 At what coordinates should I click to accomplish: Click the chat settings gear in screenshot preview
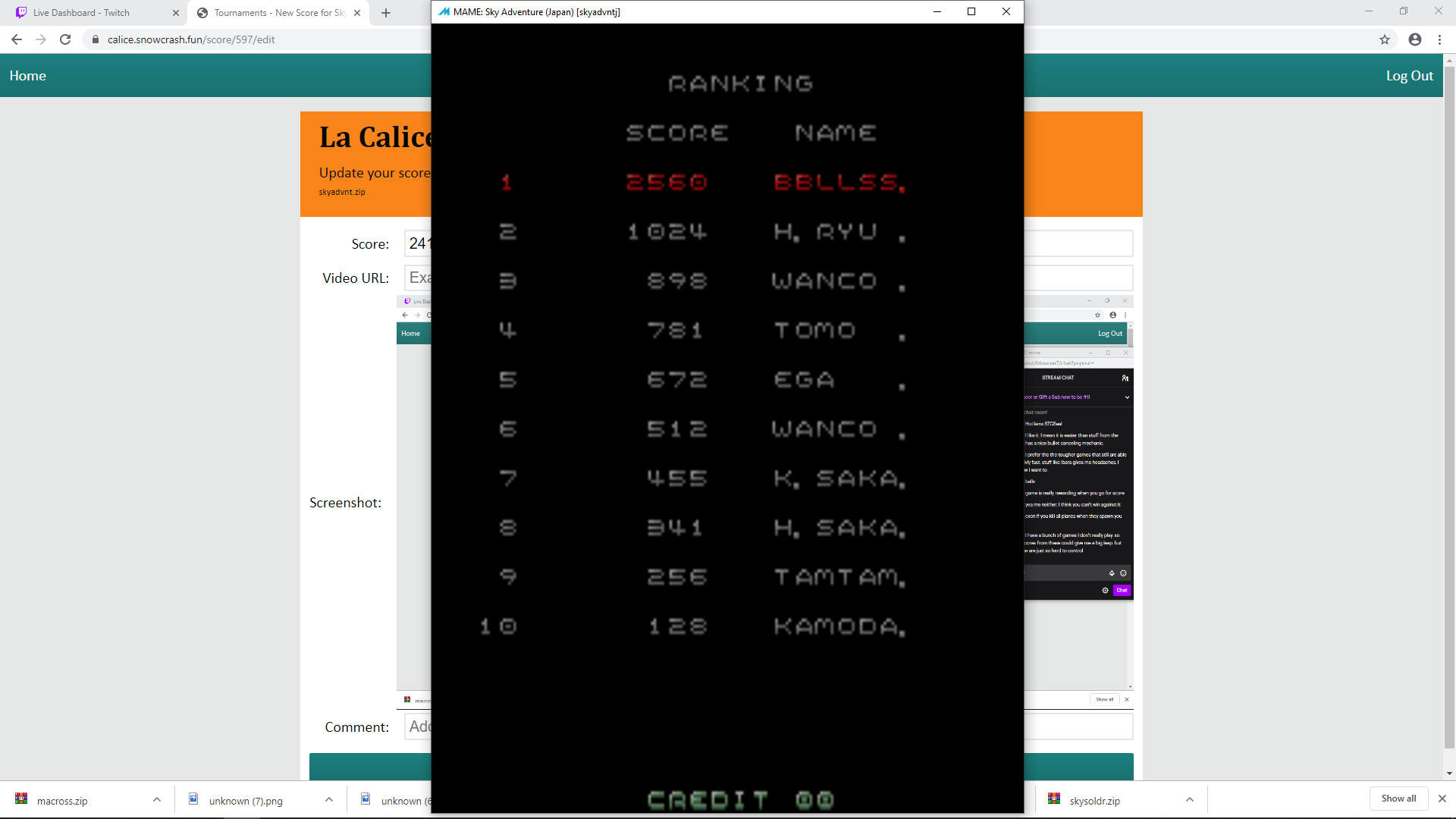click(x=1105, y=590)
